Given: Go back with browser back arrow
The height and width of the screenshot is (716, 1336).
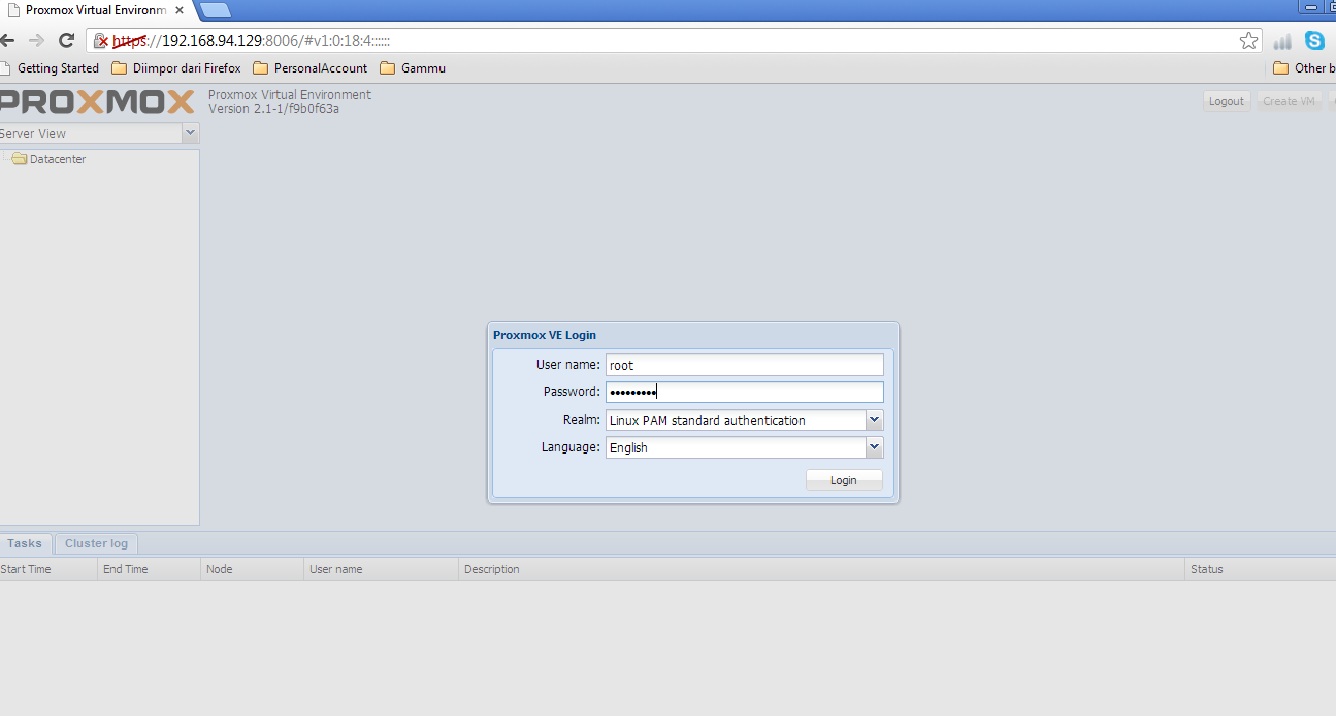Looking at the screenshot, I should click(7, 41).
